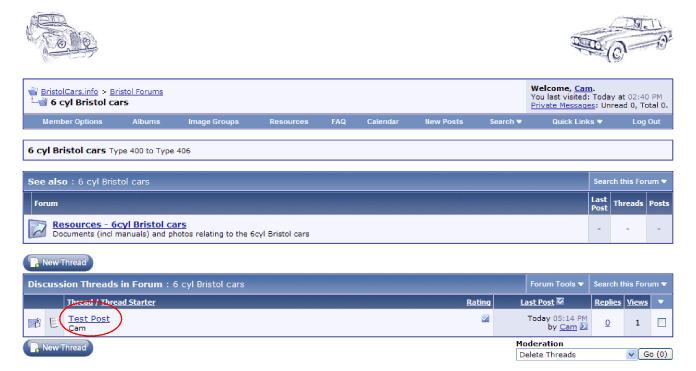Open the New Posts nav item
Viewport: 696px width, 371px height.
443,122
